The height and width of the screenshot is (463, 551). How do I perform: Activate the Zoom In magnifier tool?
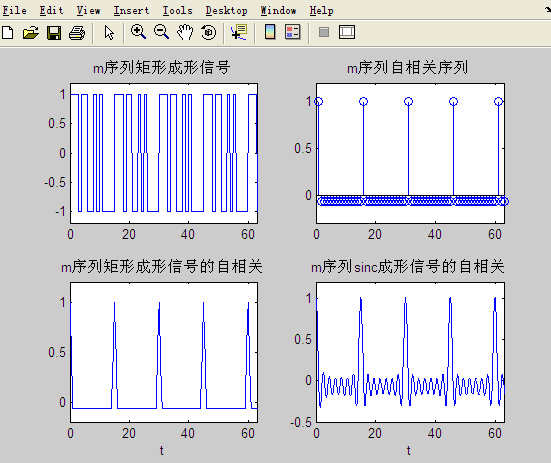click(138, 32)
